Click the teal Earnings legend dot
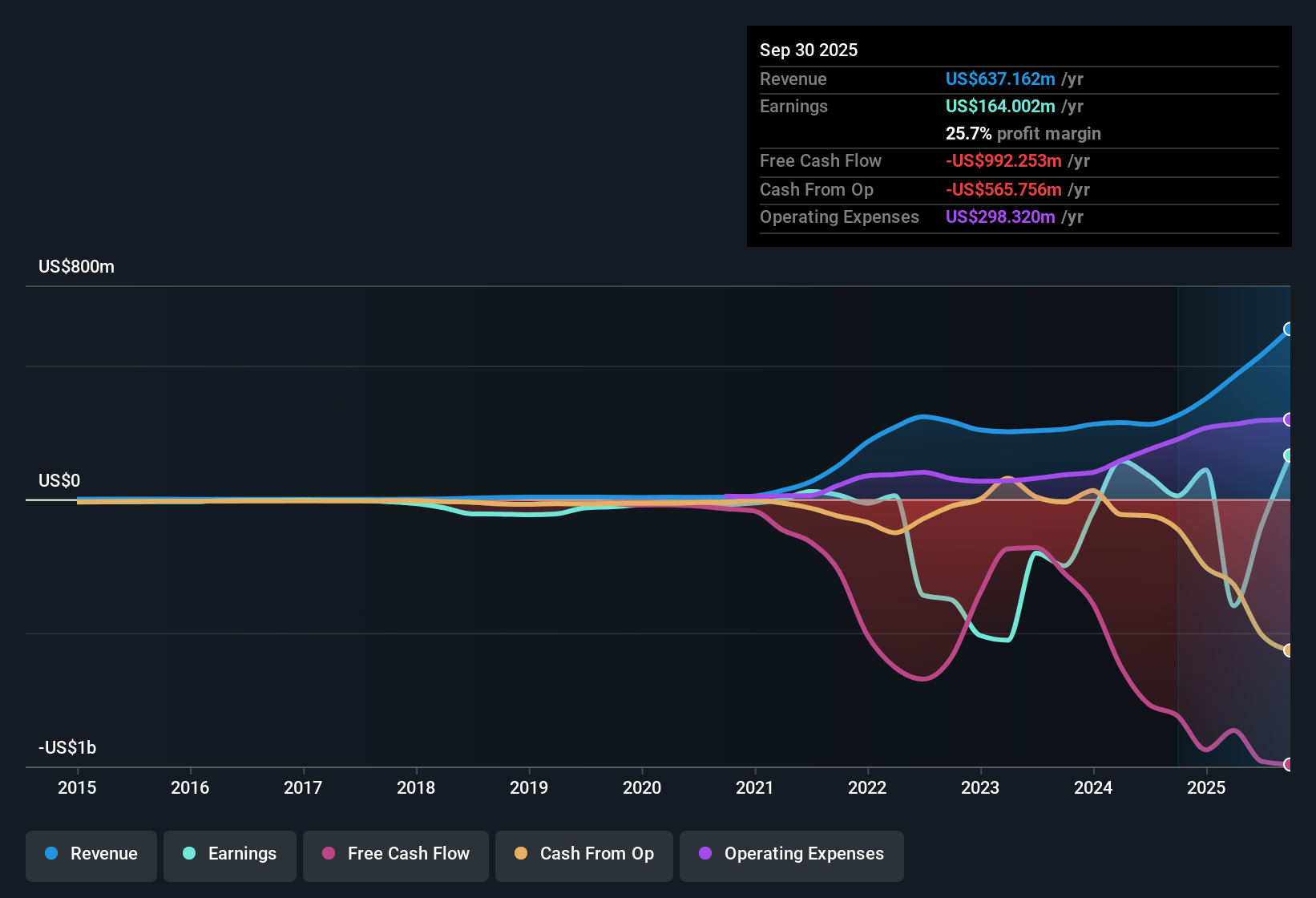This screenshot has height=898, width=1316. coord(189,854)
